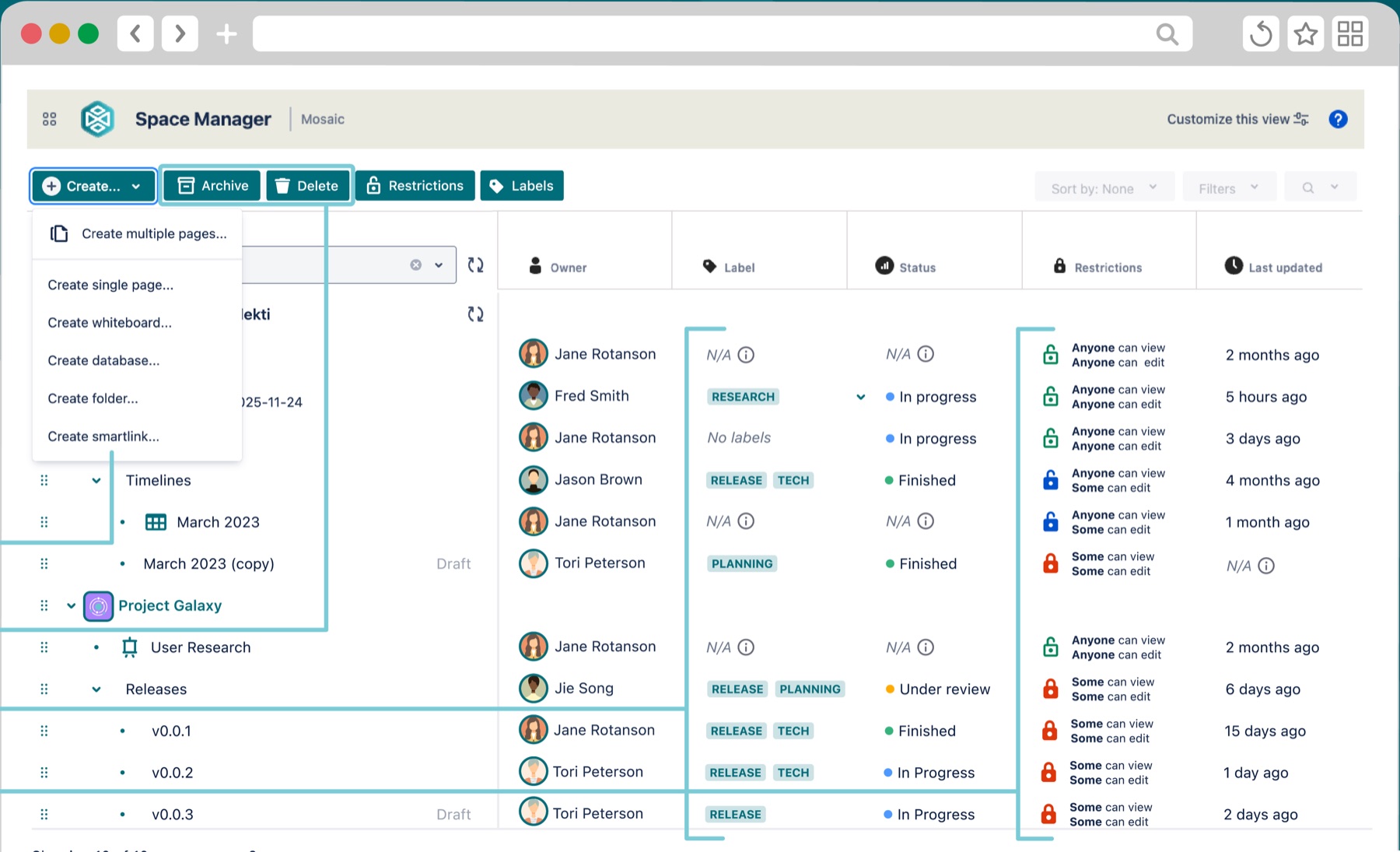This screenshot has width=1400, height=852.
Task: Grab the drag handle for v0.0.1 row
Action: pos(44,731)
